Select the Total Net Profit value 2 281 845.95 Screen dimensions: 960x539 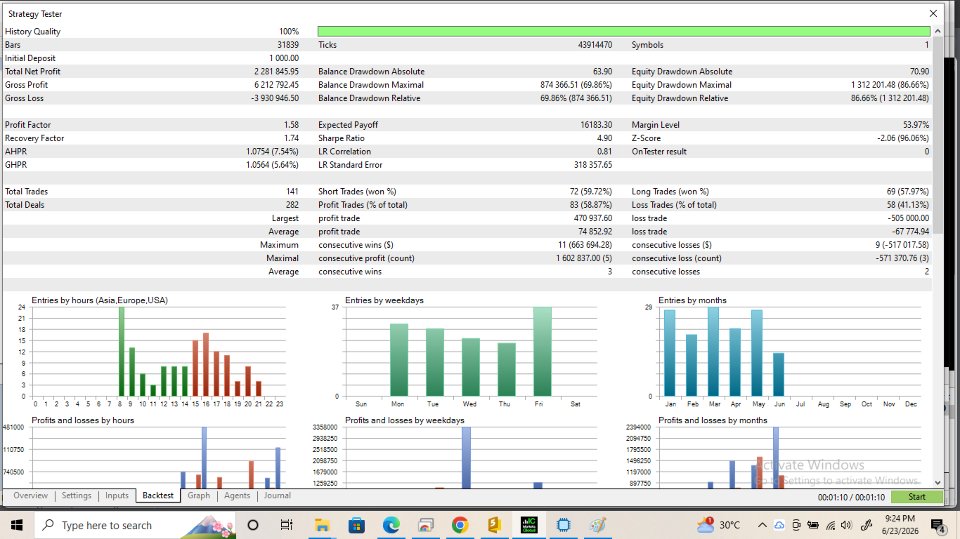click(276, 72)
